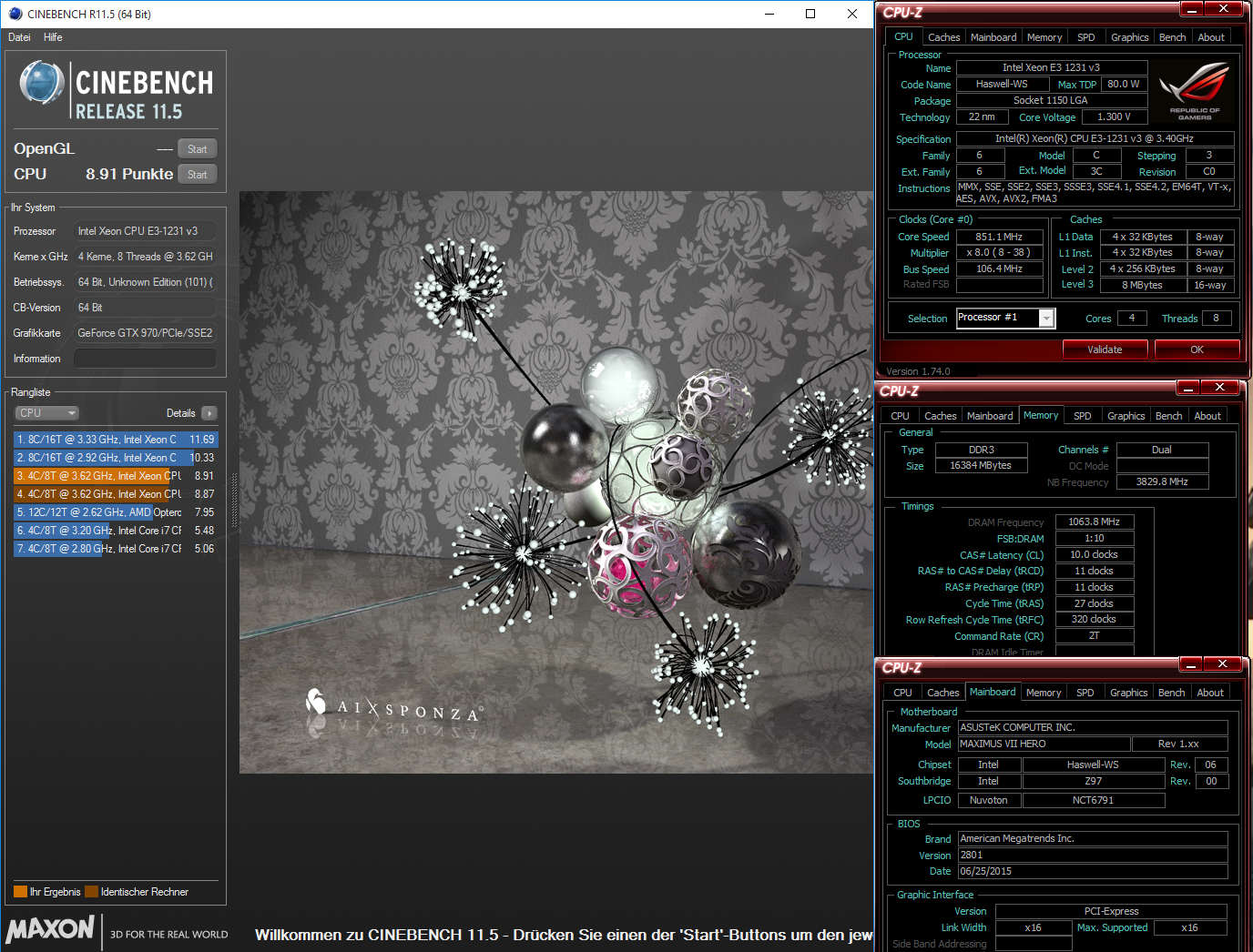1253x952 pixels.
Task: Open SPD tab in middle CPU-Z window
Action: point(1083,416)
